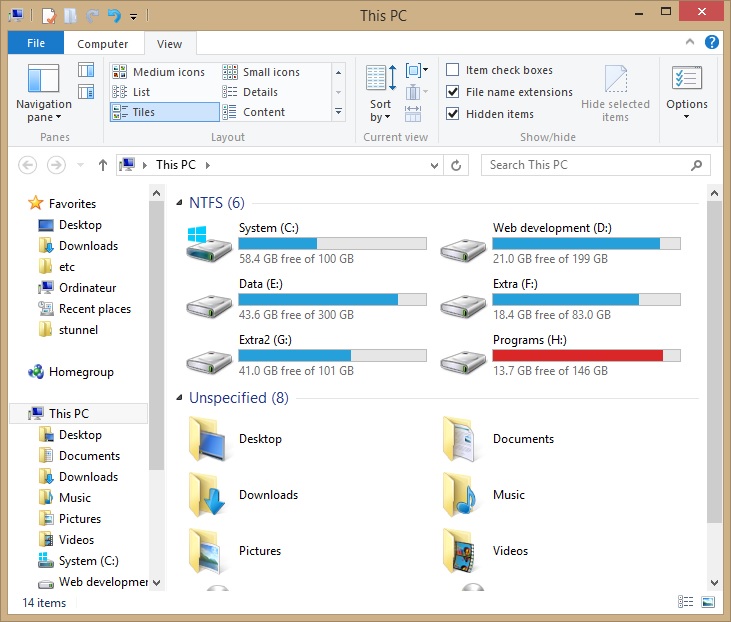Toggle the Details pane icon
The image size is (731, 622).
coord(86,92)
